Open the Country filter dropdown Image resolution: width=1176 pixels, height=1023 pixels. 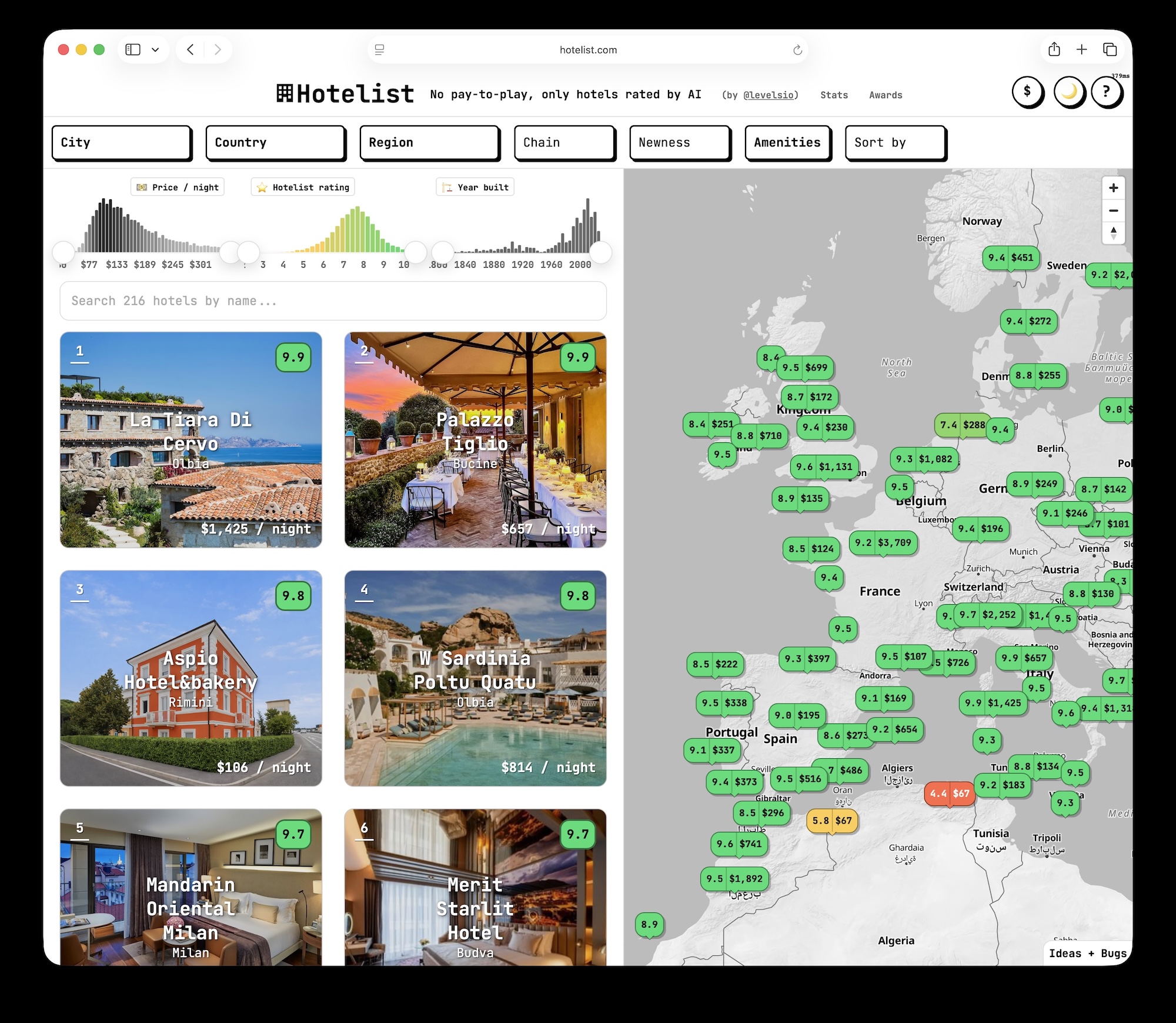[x=276, y=143]
